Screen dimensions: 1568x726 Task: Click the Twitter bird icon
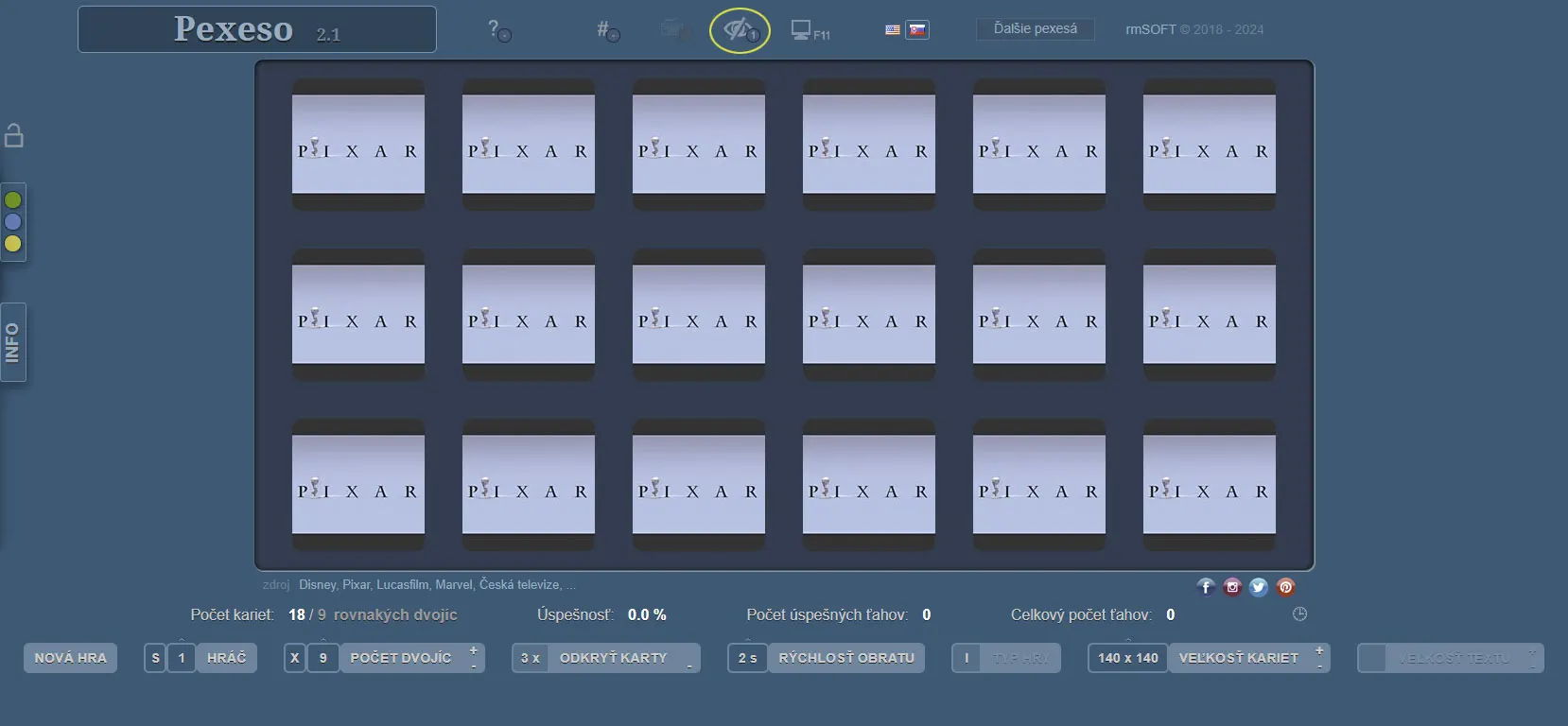click(1258, 587)
